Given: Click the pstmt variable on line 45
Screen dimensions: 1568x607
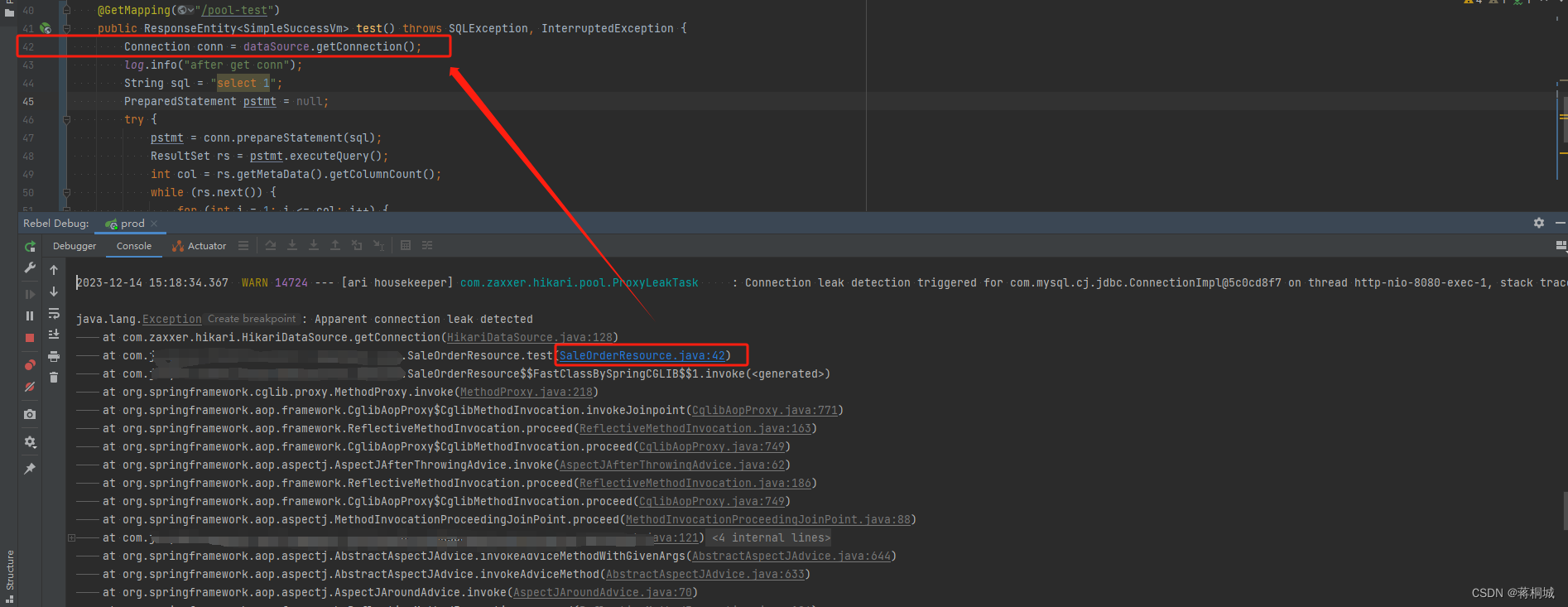Looking at the screenshot, I should [259, 101].
